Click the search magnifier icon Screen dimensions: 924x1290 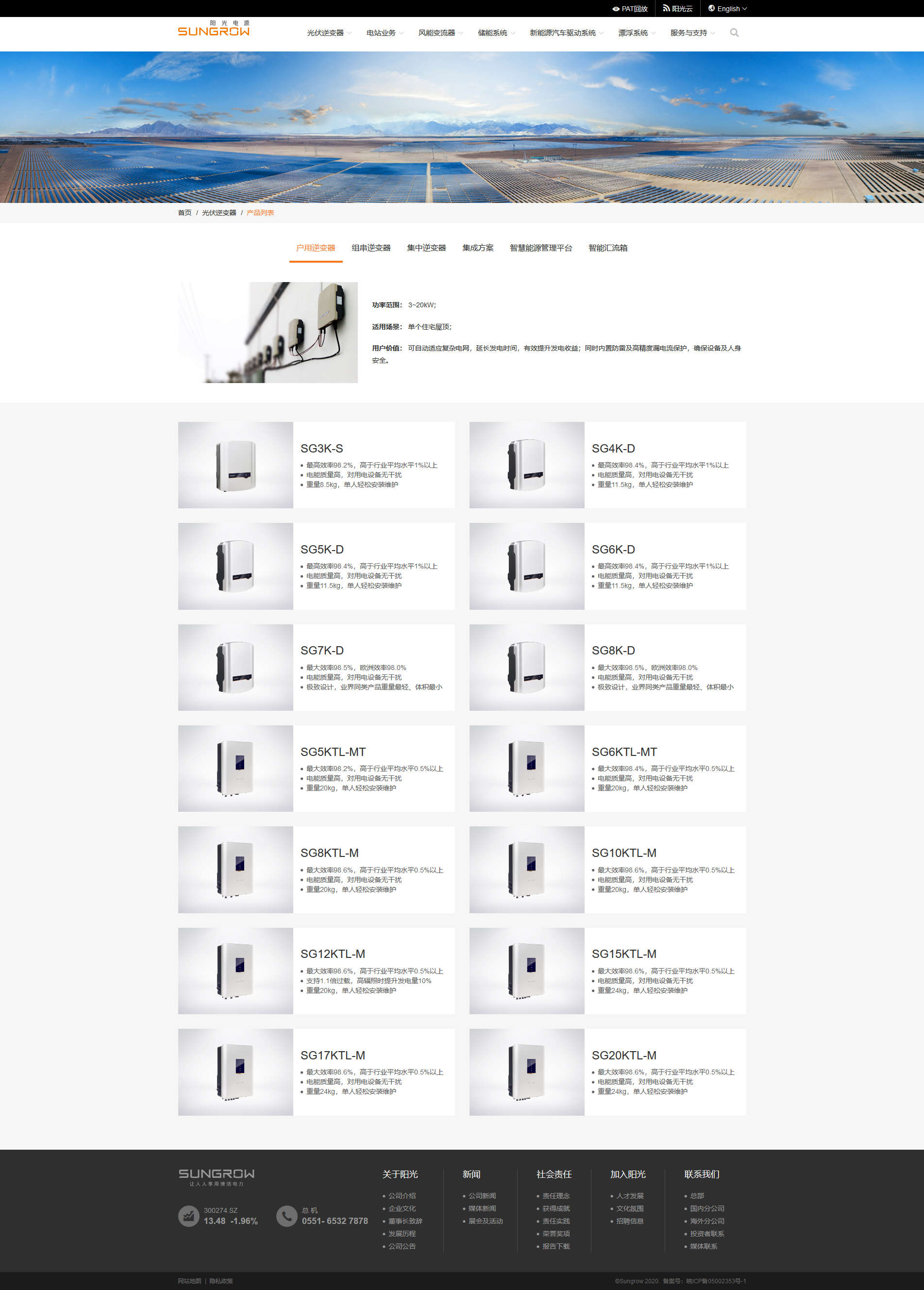tap(734, 33)
